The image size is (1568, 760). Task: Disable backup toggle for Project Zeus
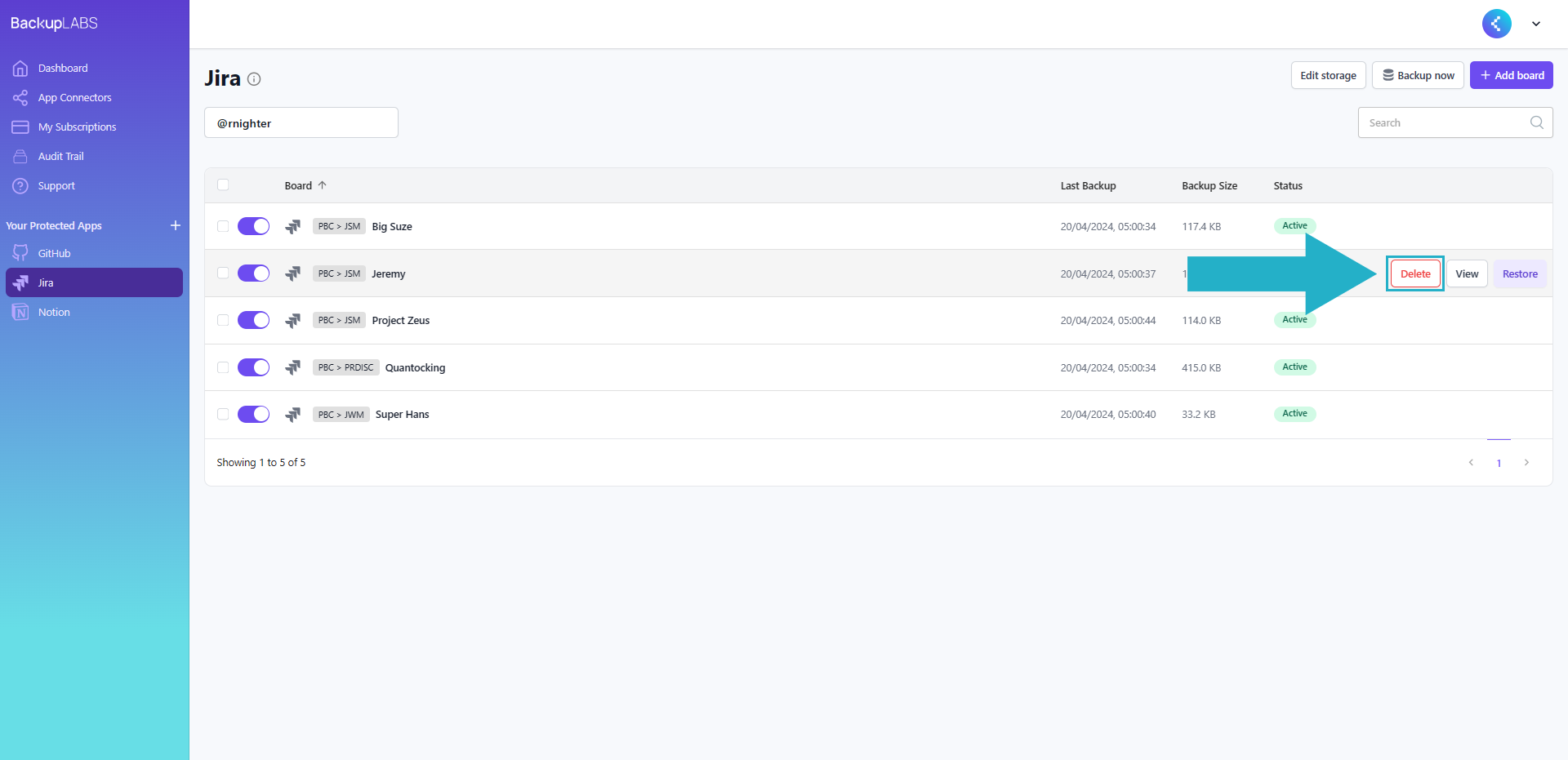click(x=253, y=320)
